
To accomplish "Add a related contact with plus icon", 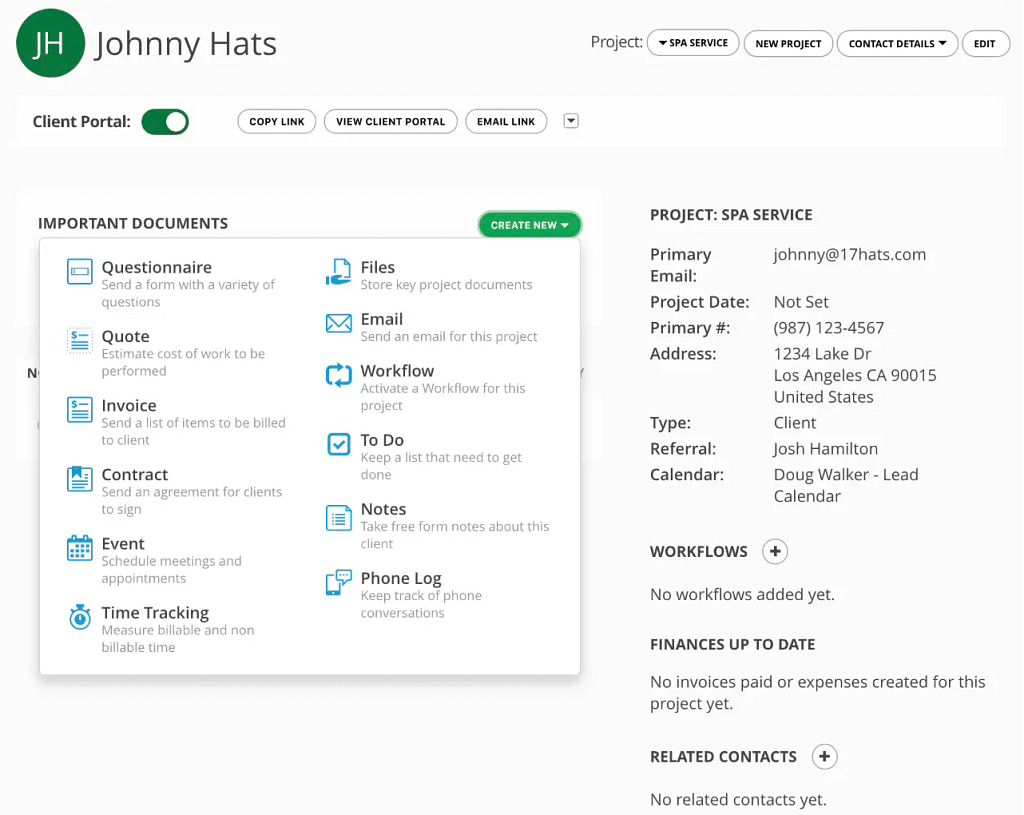I will [x=824, y=757].
